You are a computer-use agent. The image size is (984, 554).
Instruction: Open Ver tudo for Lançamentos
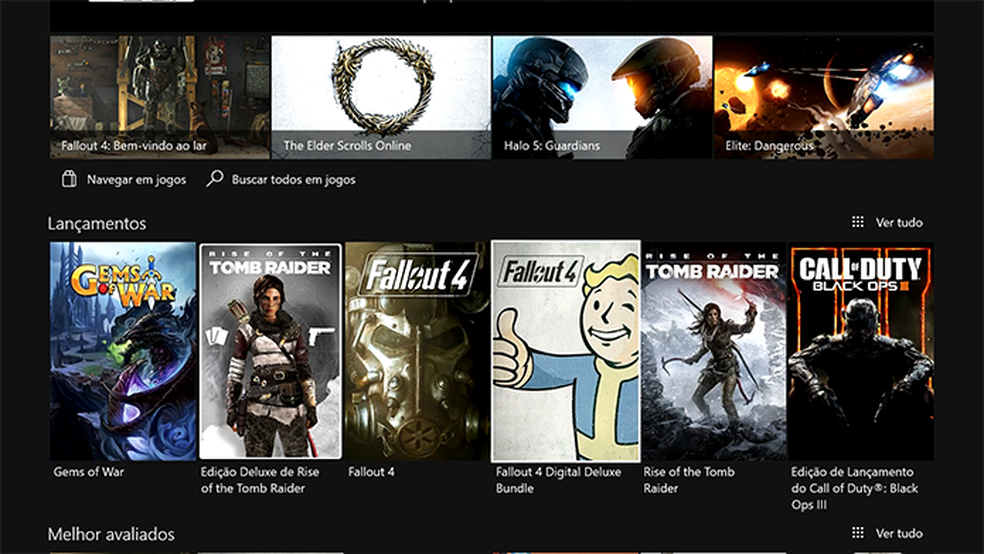point(899,222)
